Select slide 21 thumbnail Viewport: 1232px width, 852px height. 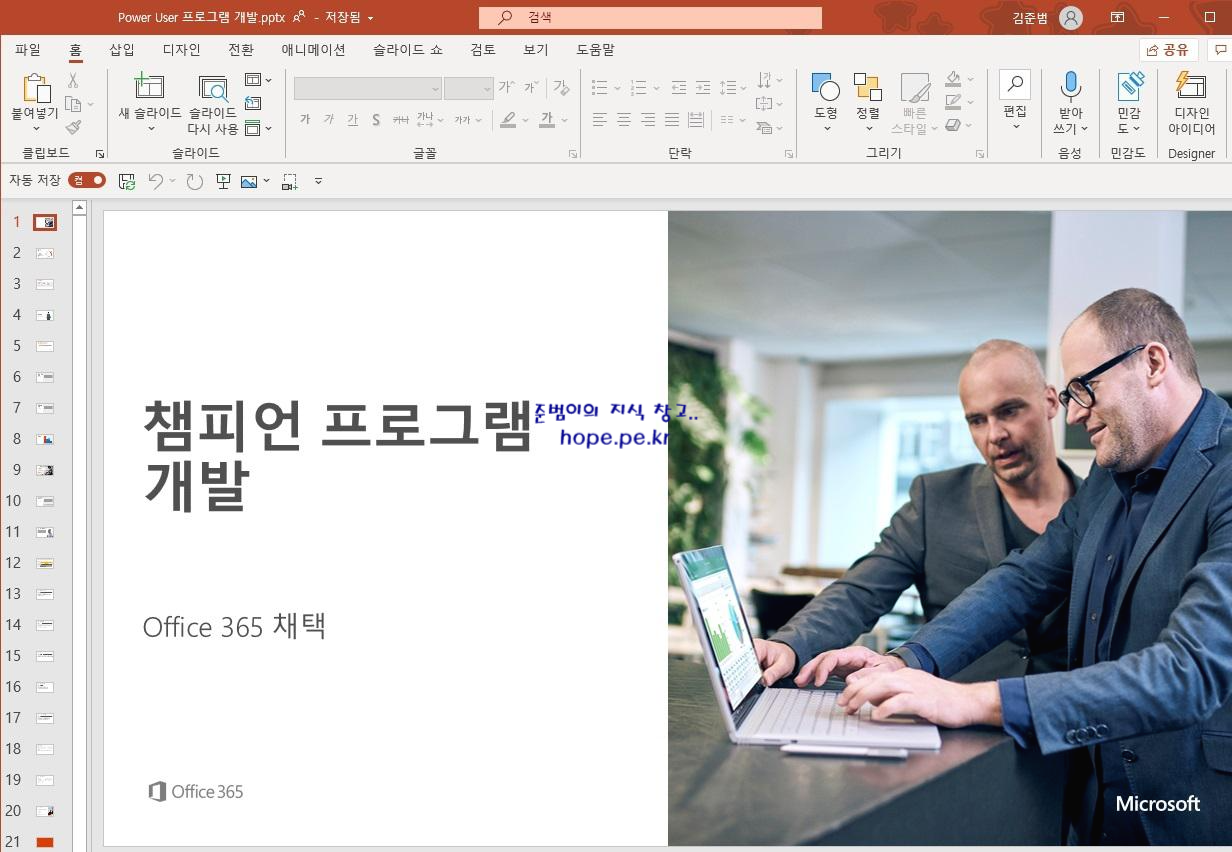pyautogui.click(x=45, y=842)
